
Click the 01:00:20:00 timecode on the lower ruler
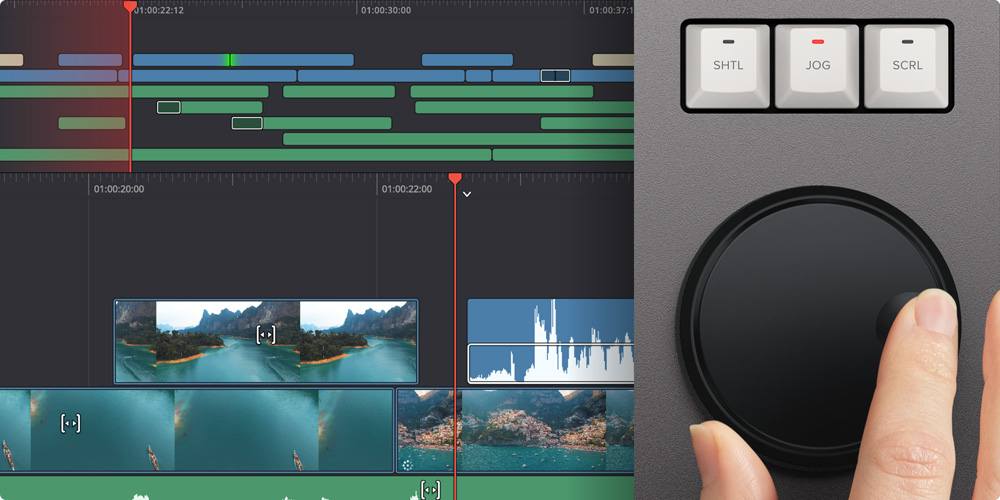(119, 189)
